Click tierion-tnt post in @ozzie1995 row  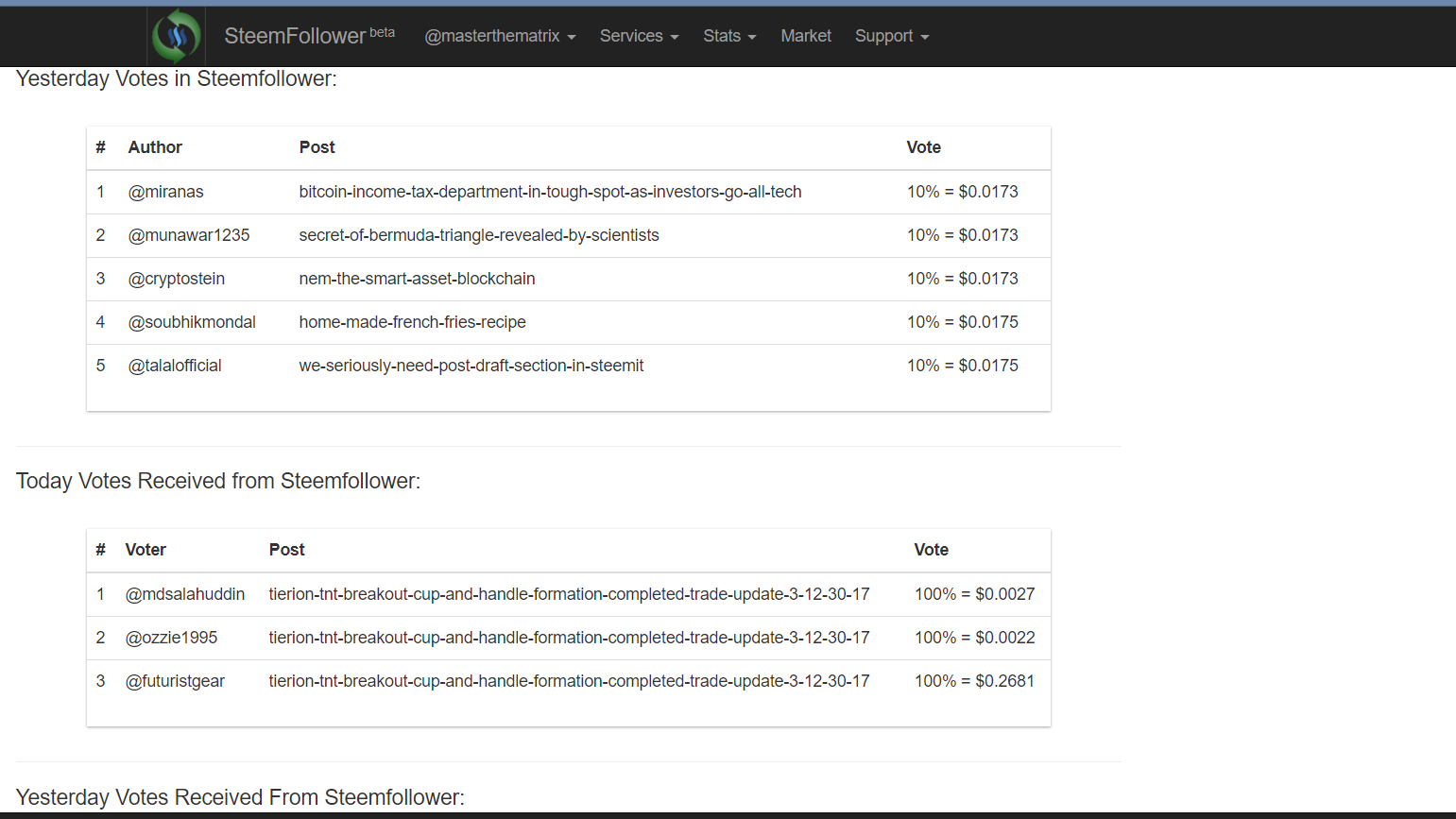pyautogui.click(x=569, y=638)
